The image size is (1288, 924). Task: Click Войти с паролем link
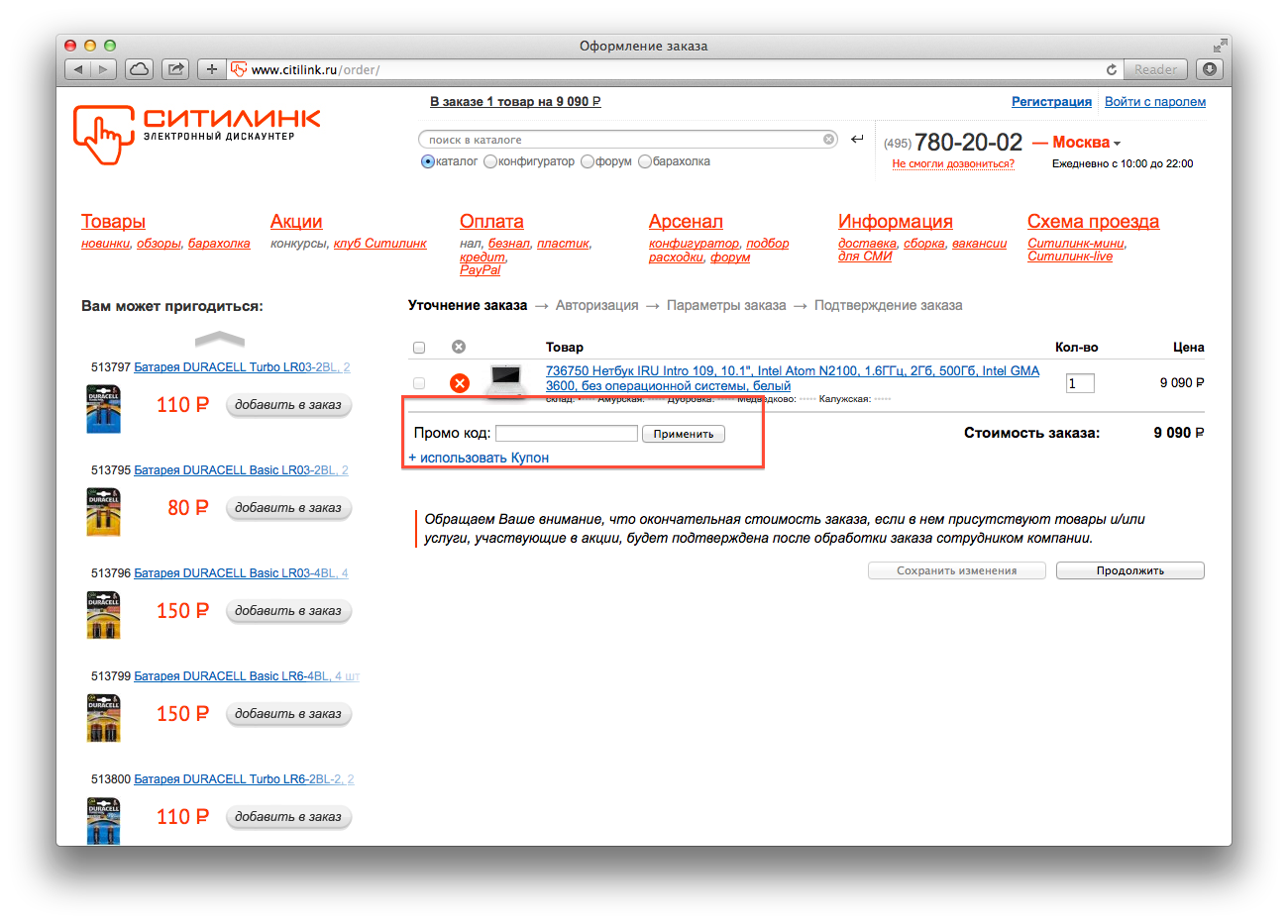tap(1155, 102)
